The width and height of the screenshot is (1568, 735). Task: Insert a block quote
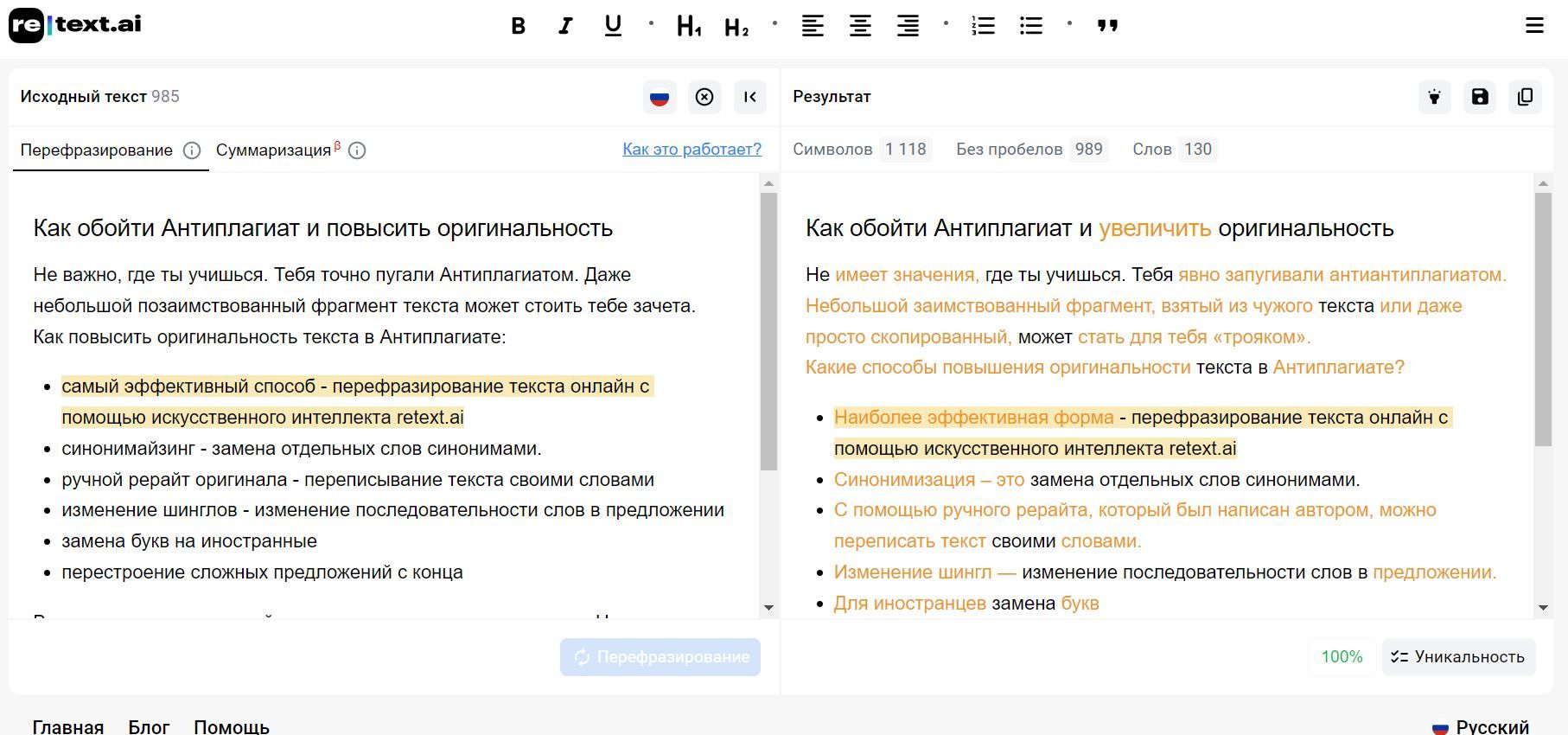(1107, 26)
